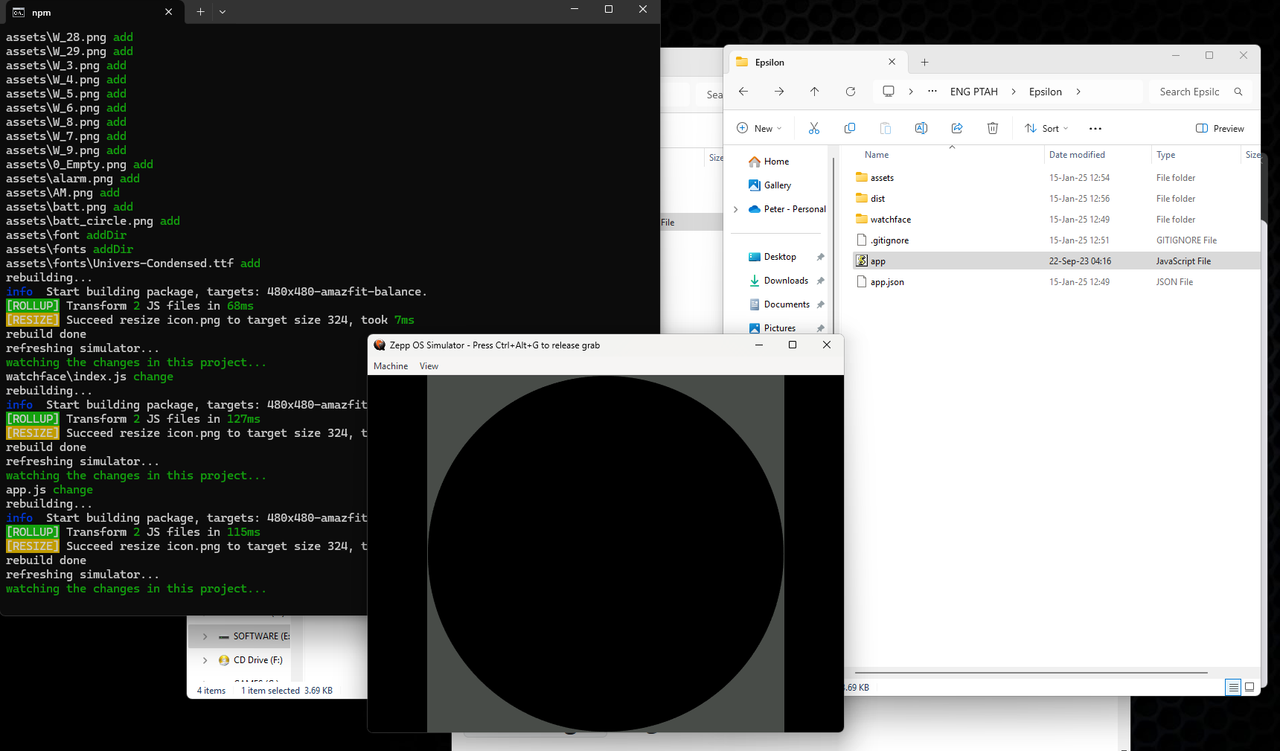Click the Copy icon in Explorer toolbar

(850, 128)
